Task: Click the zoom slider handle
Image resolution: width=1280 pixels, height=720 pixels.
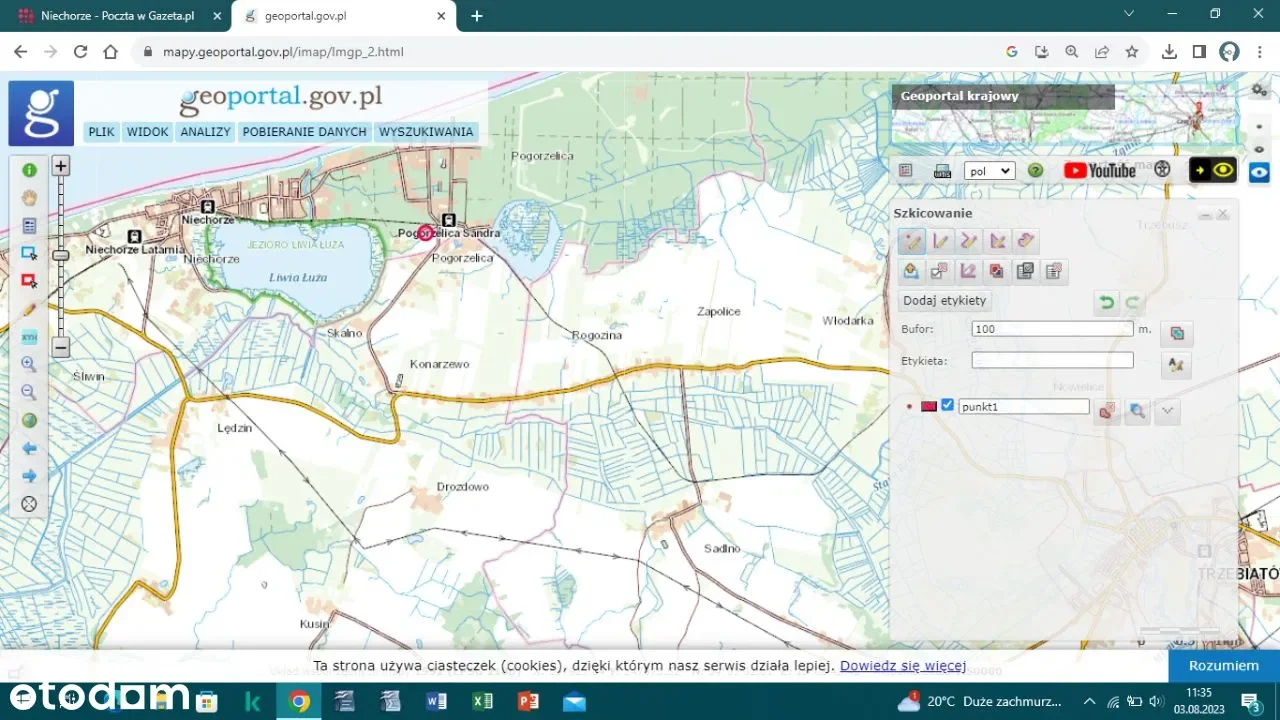Action: pyautogui.click(x=61, y=256)
